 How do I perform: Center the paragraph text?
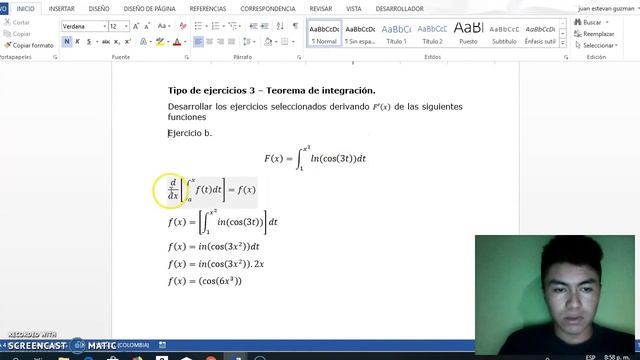point(209,42)
